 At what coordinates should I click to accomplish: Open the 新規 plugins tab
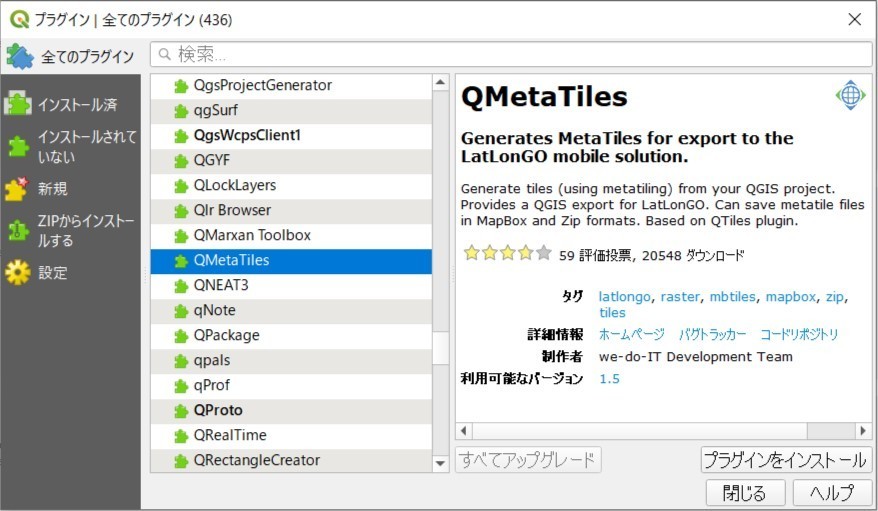tap(71, 189)
